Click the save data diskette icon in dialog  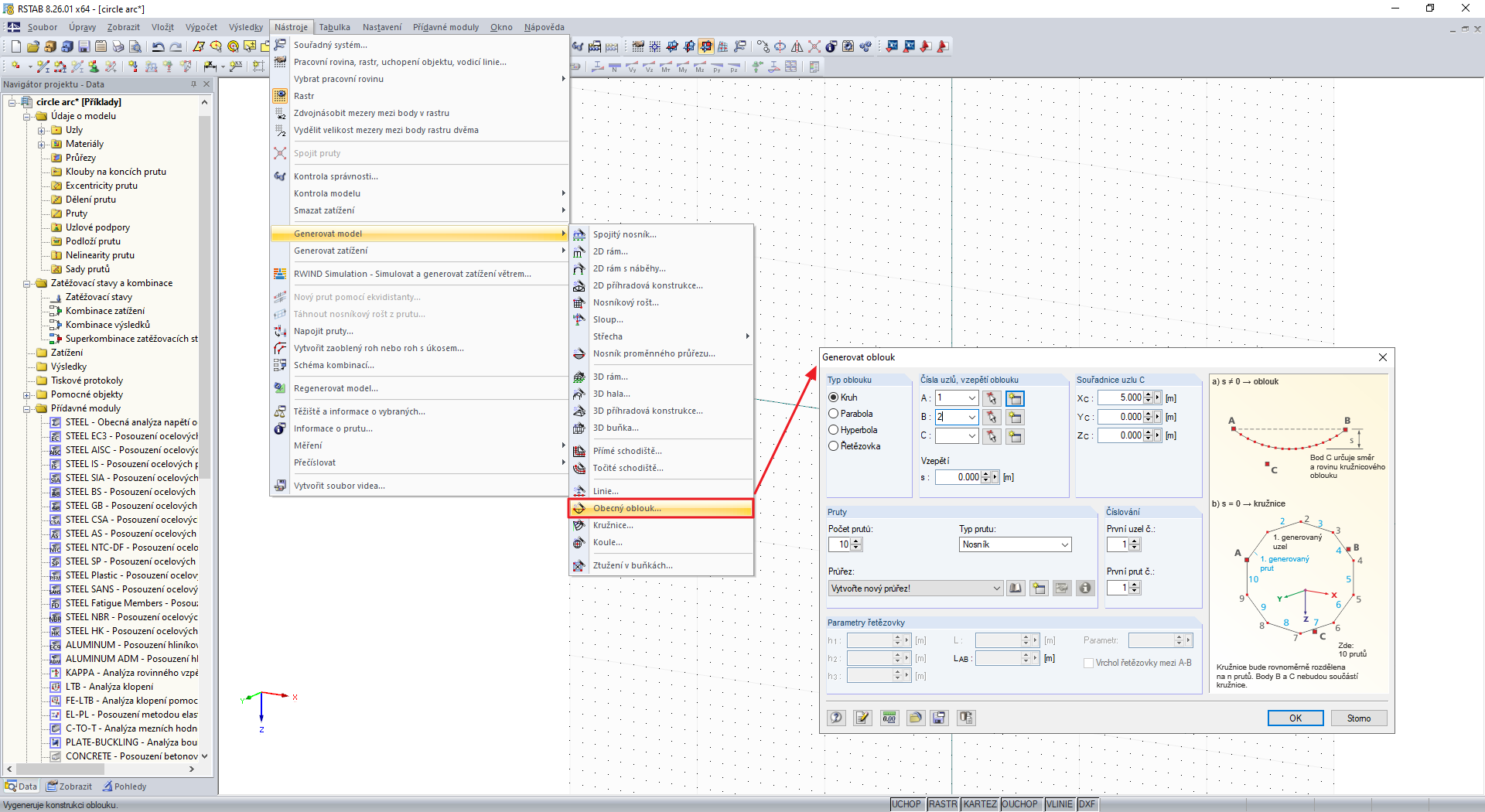[939, 718]
